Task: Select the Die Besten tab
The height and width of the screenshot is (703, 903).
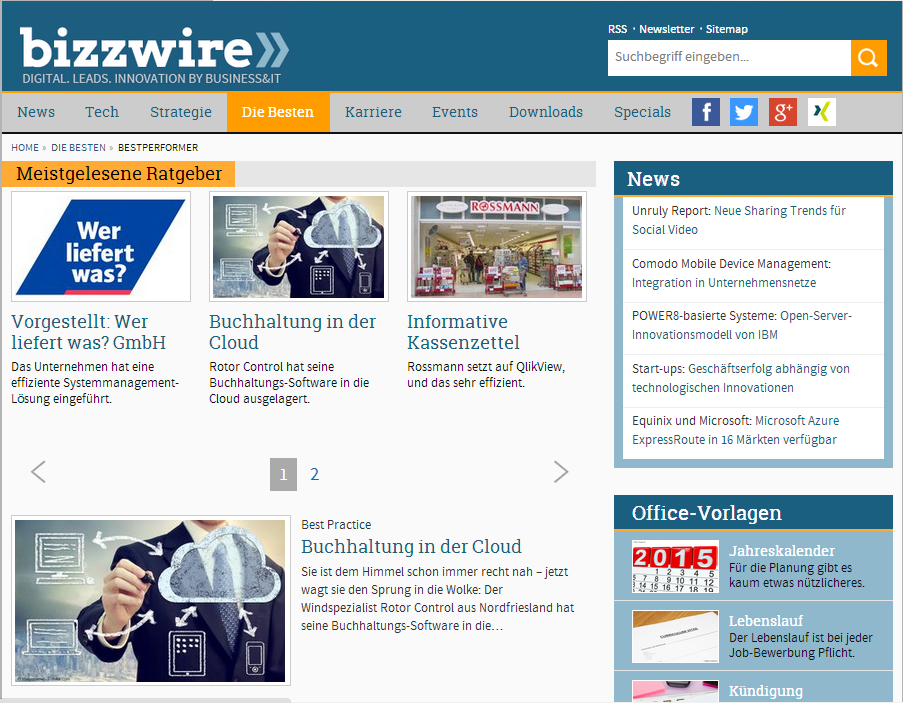Action: pyautogui.click(x=278, y=112)
